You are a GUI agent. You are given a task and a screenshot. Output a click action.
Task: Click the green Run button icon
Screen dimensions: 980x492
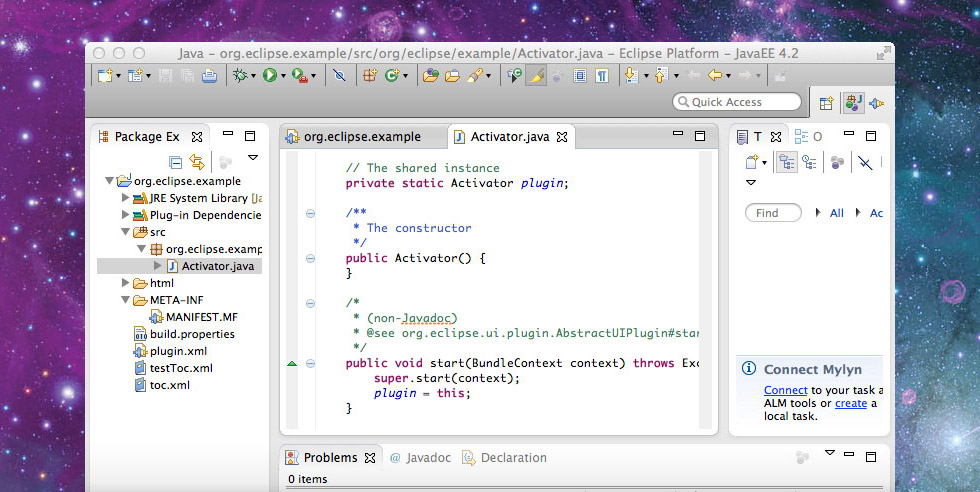[x=269, y=75]
